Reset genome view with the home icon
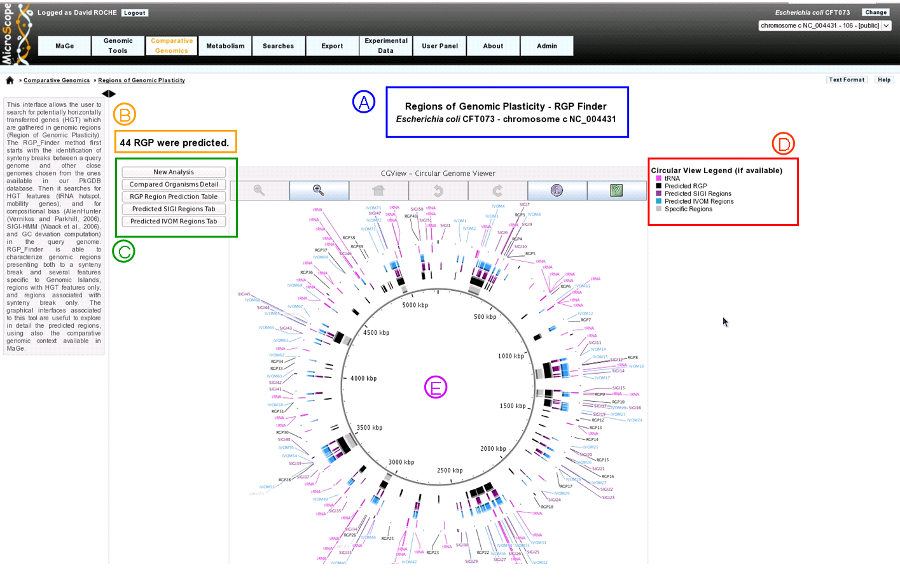This screenshot has width=900, height=585. click(x=378, y=191)
